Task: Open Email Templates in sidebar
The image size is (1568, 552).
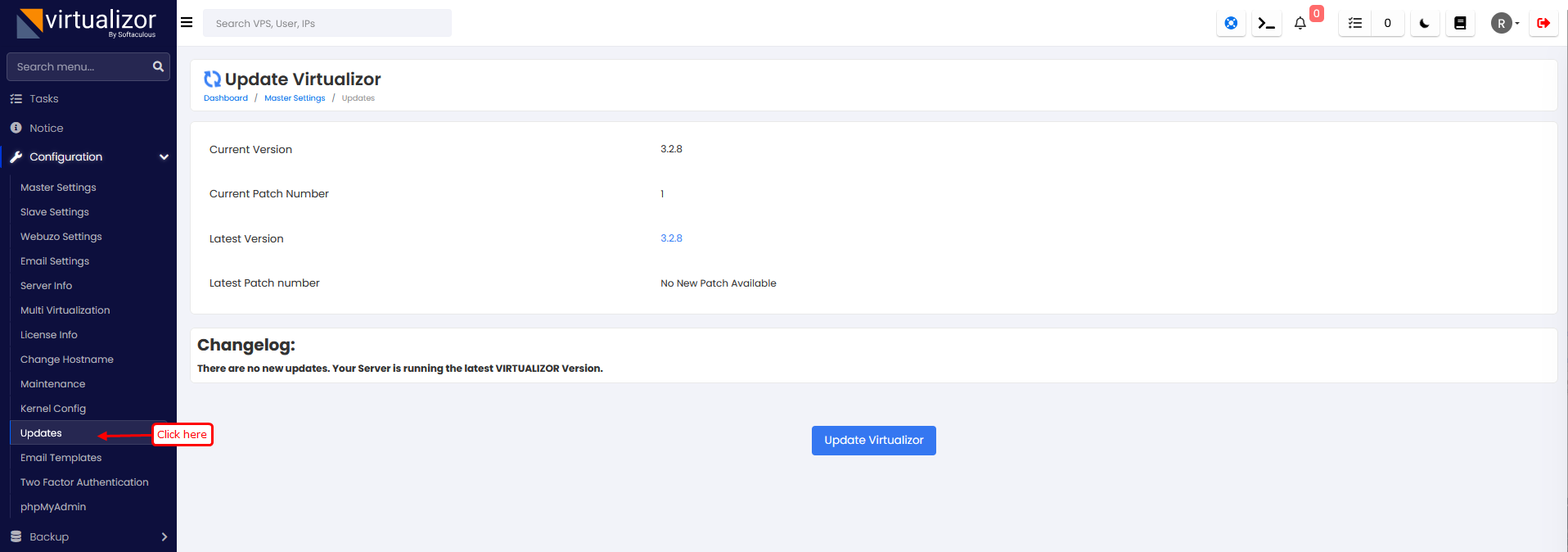Action: click(x=61, y=458)
